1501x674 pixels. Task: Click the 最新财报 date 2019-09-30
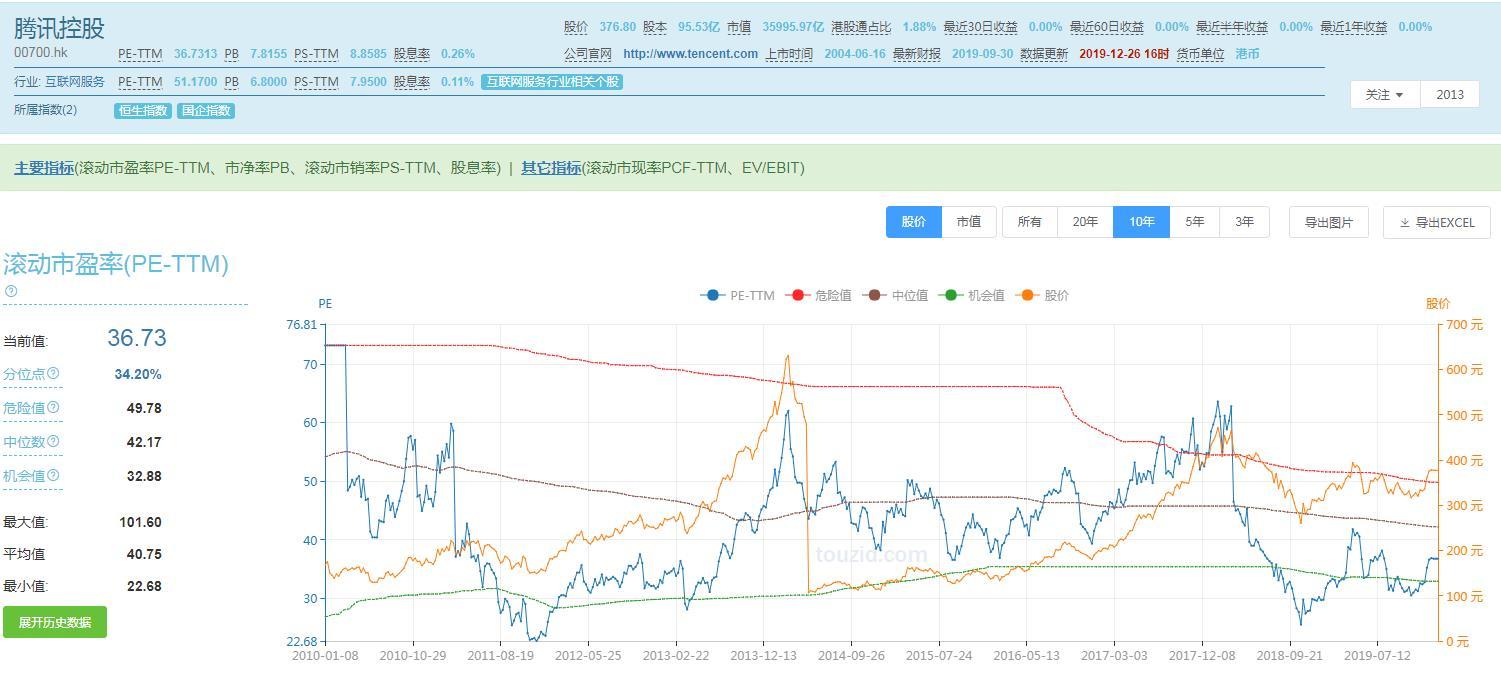click(982, 54)
